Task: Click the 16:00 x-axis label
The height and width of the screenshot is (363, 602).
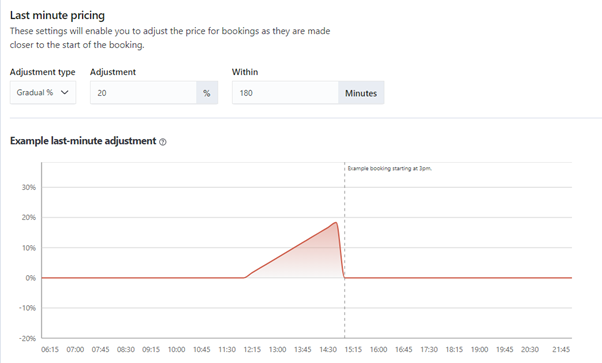Action: [x=379, y=350]
